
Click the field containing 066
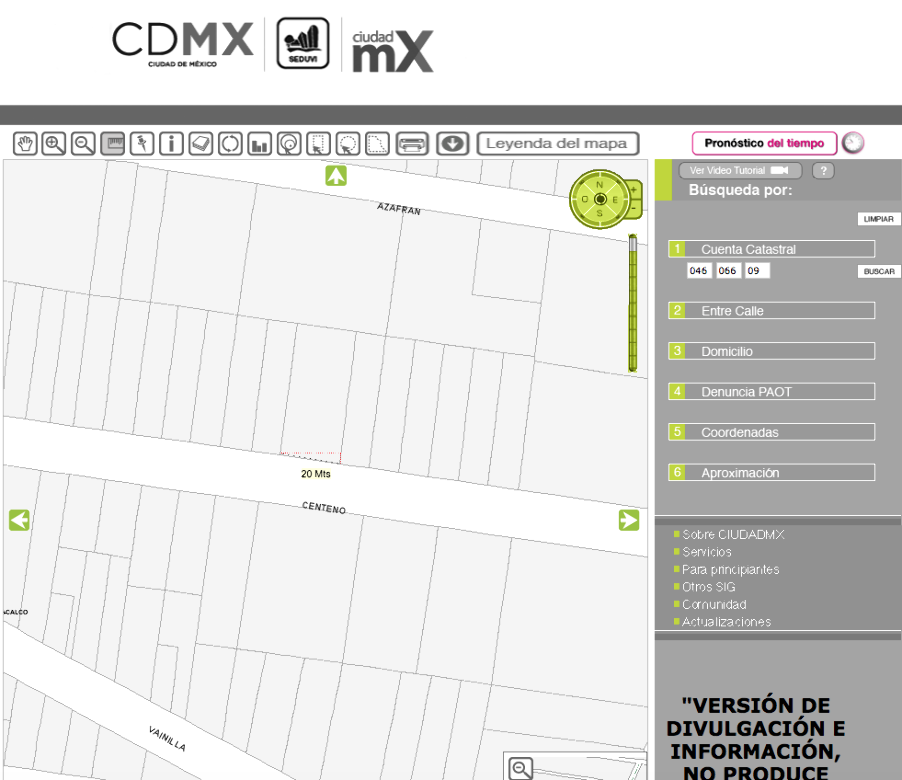click(x=728, y=270)
